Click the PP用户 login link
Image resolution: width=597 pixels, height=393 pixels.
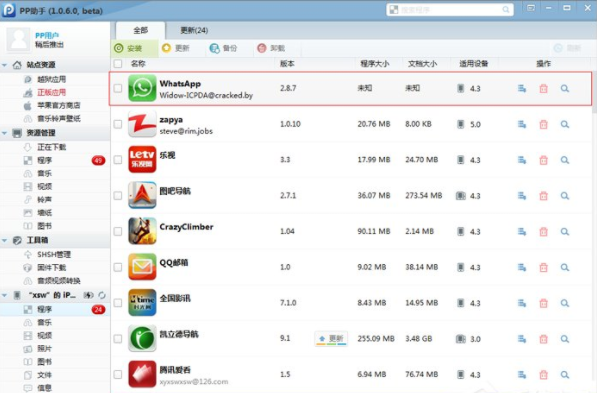click(x=47, y=35)
